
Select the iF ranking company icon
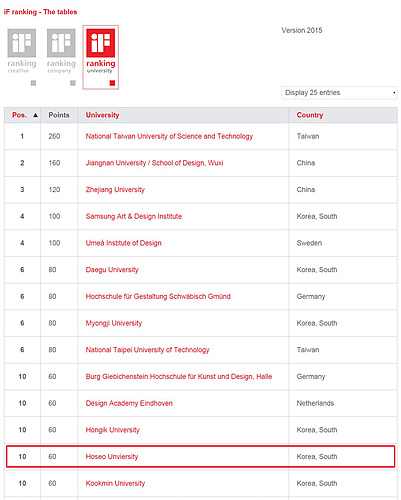(x=61, y=51)
